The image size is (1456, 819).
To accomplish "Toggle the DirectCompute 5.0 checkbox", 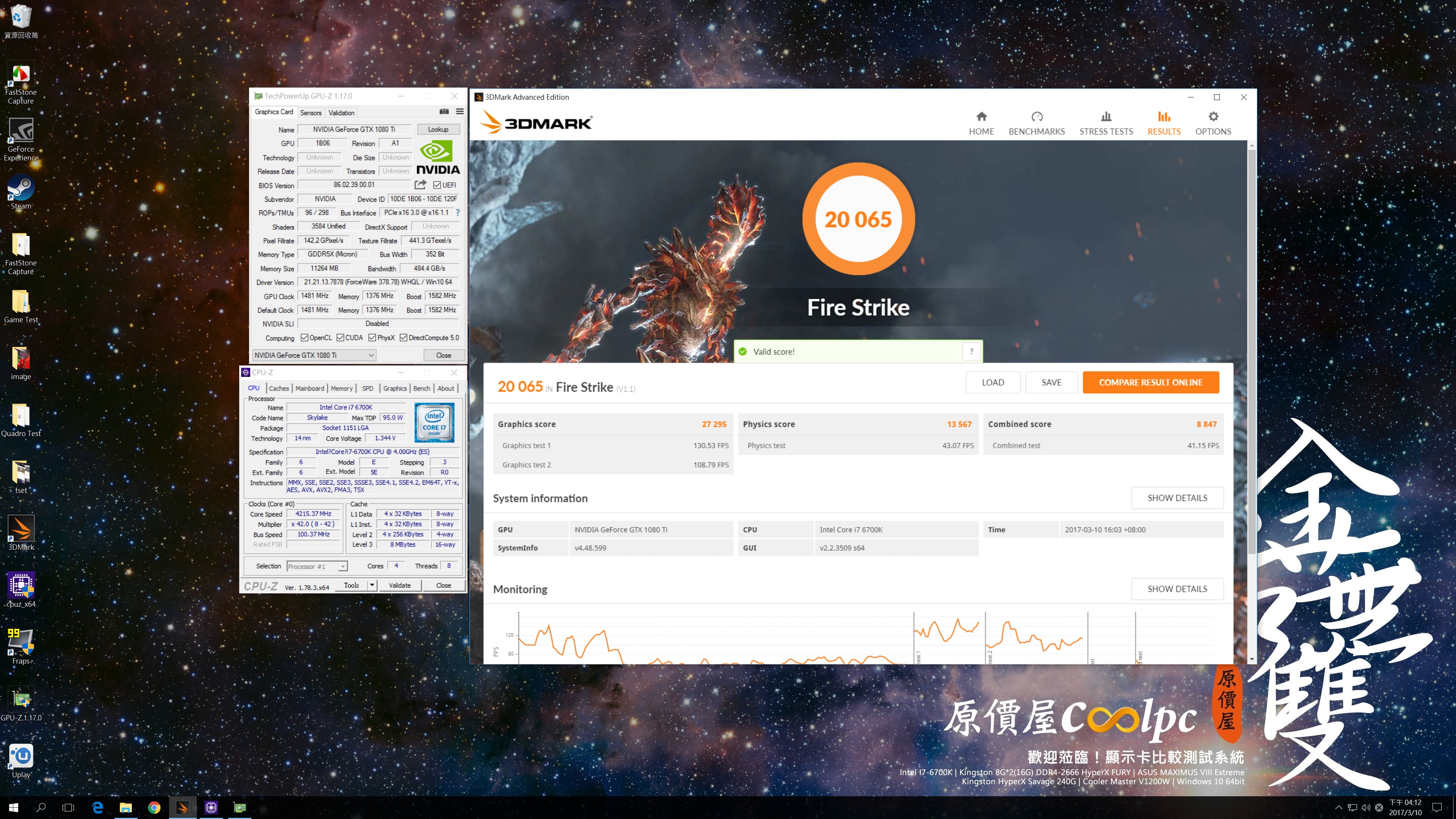I will point(403,337).
